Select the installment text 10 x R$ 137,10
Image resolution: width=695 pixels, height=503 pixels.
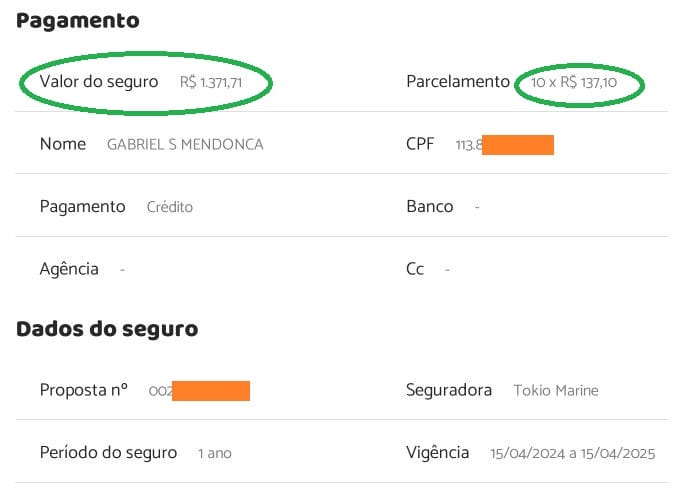point(574,83)
